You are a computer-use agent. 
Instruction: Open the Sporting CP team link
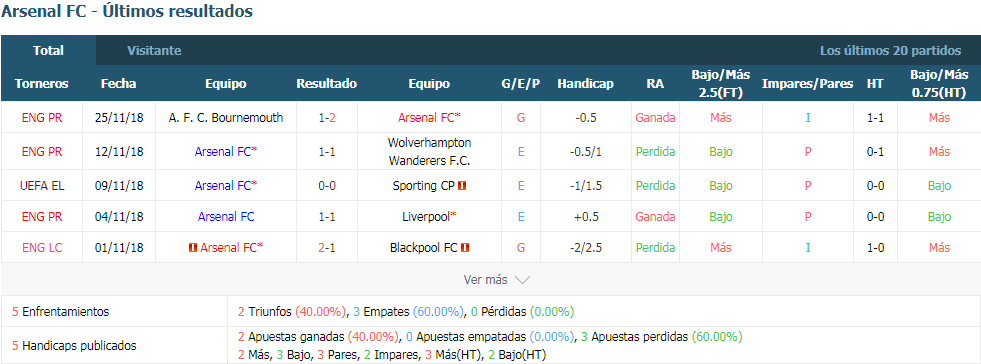[x=424, y=186]
